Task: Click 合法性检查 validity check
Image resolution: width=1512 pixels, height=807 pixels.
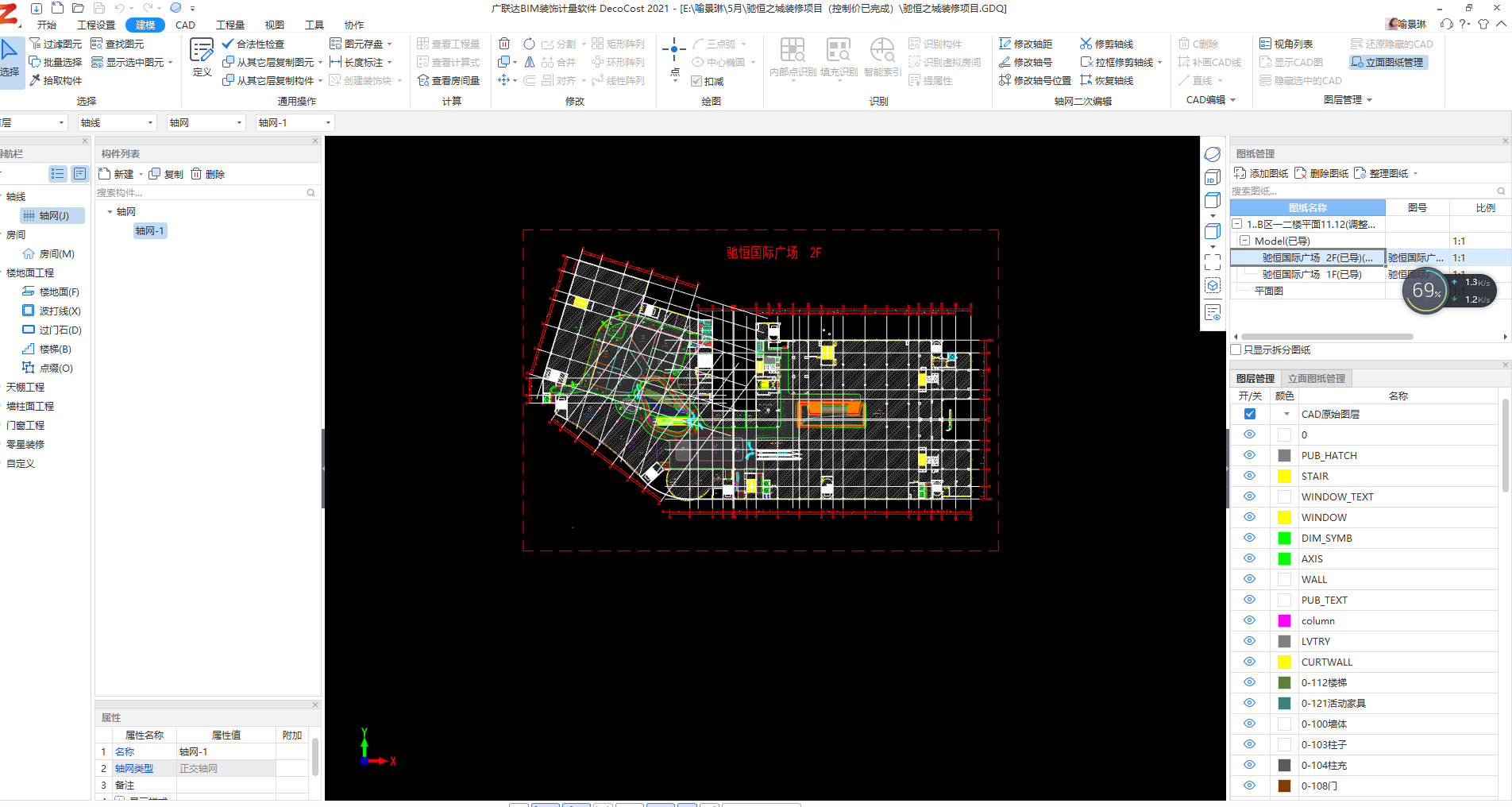Action: (253, 44)
